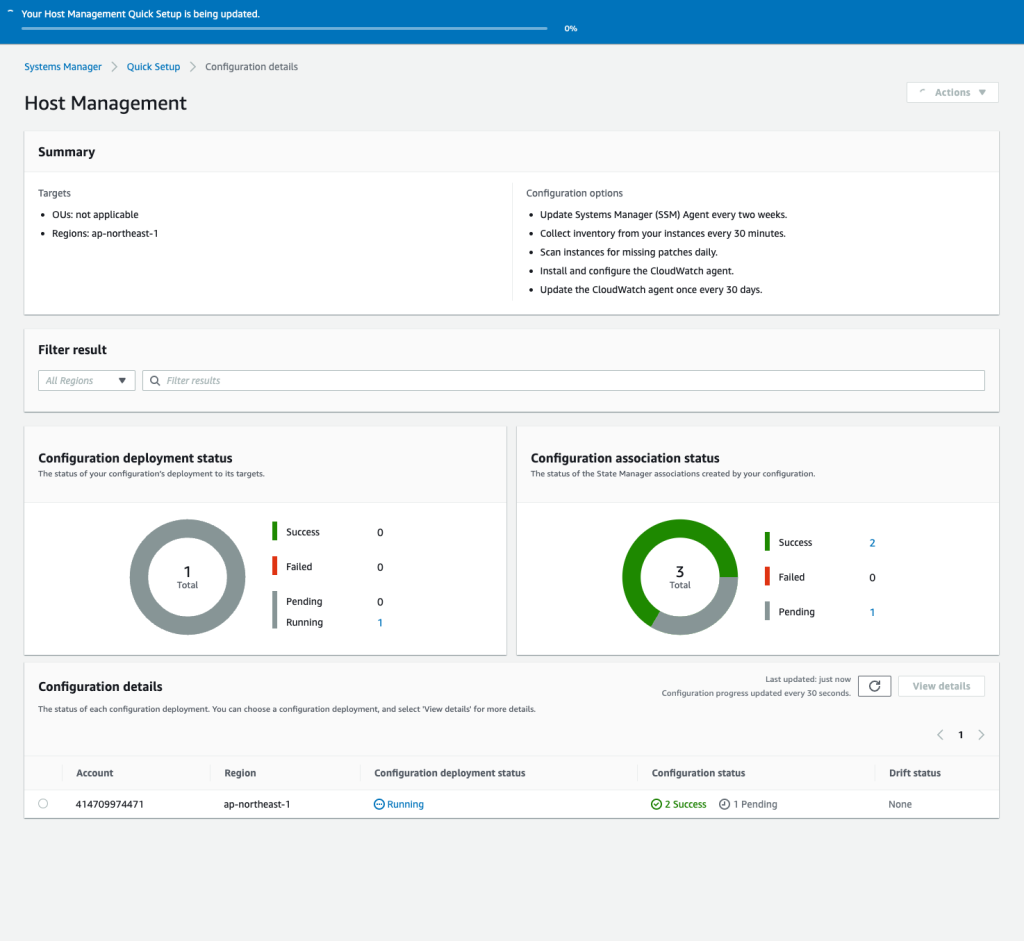
Task: Select the radio button for account 414709974471
Action: coord(43,804)
